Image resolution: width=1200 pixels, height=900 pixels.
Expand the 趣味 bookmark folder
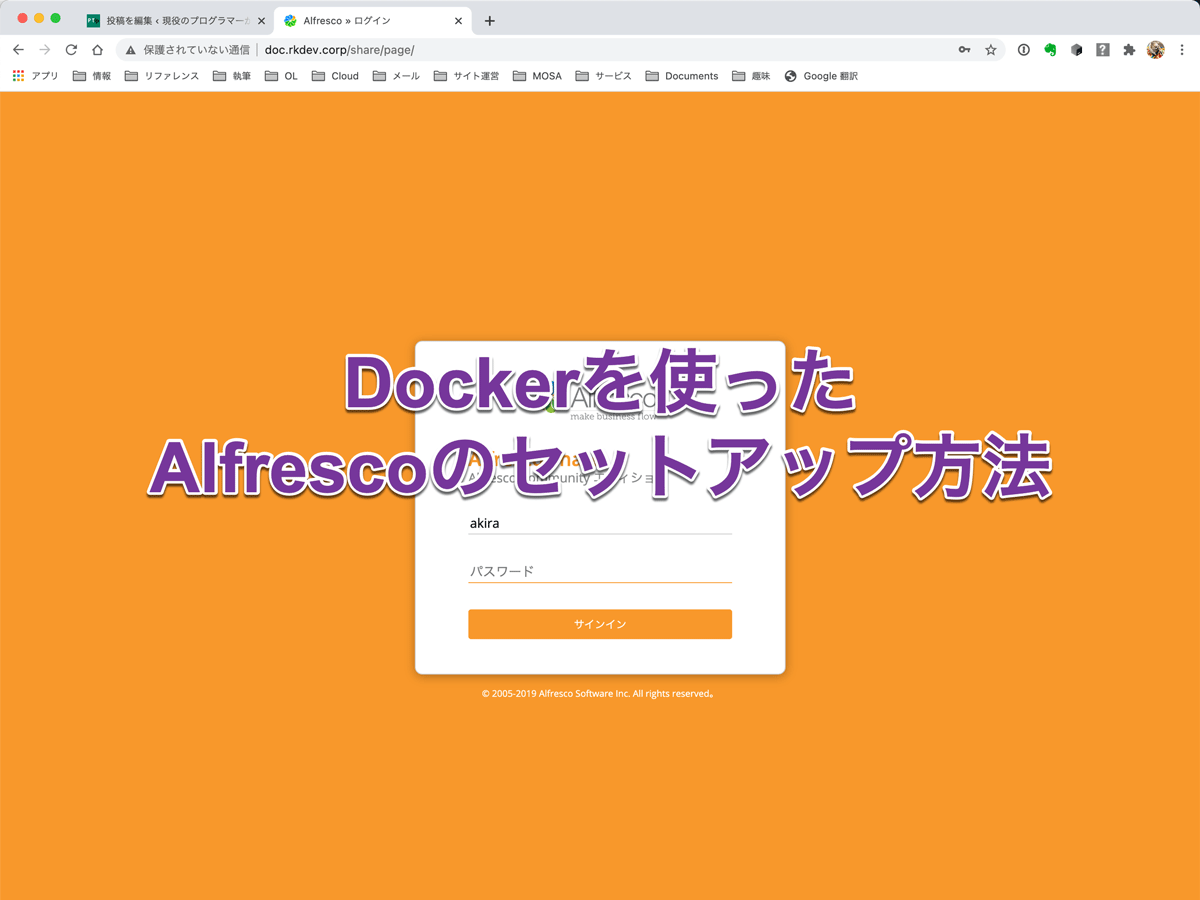click(751, 76)
